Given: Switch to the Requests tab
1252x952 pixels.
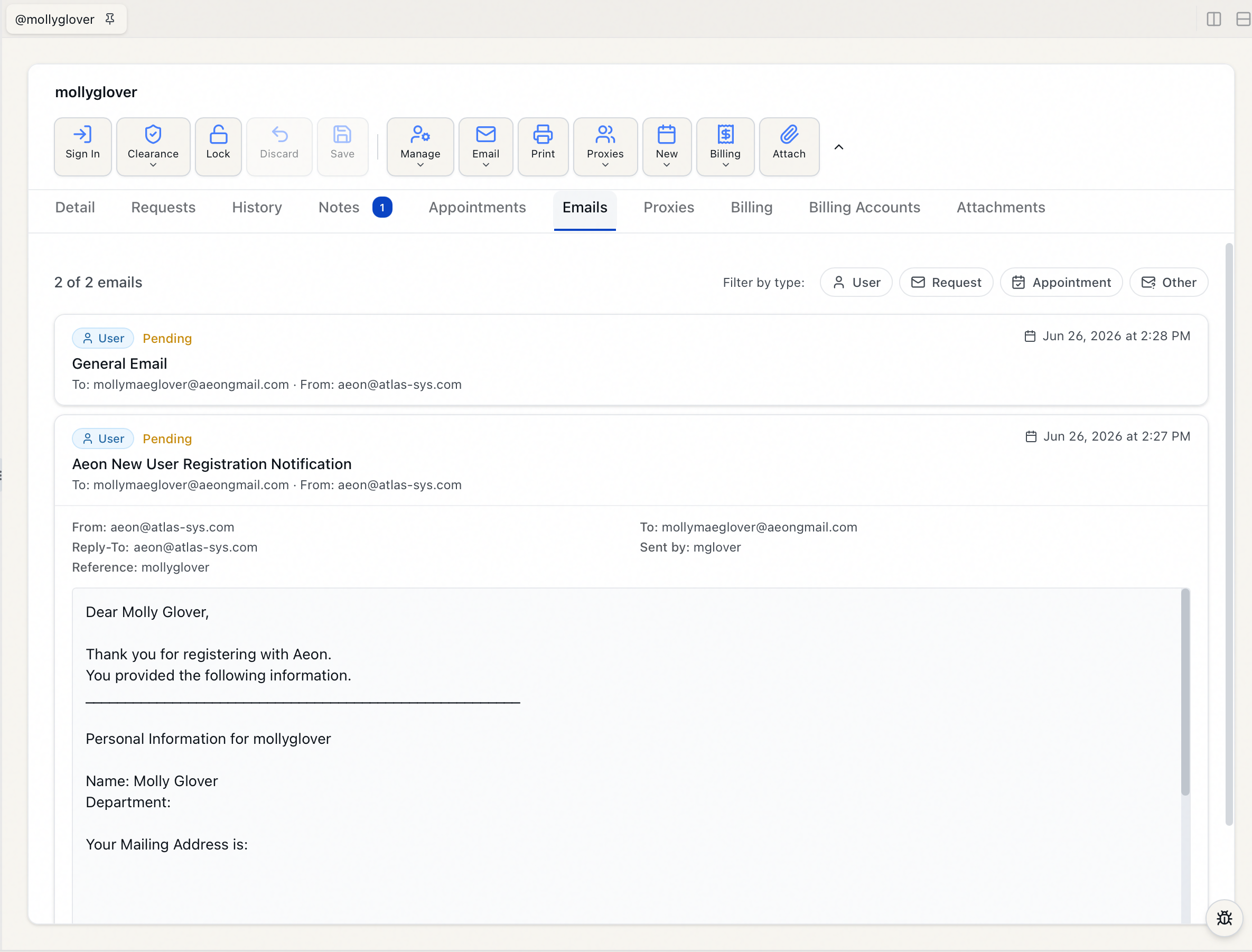Looking at the screenshot, I should [x=163, y=208].
